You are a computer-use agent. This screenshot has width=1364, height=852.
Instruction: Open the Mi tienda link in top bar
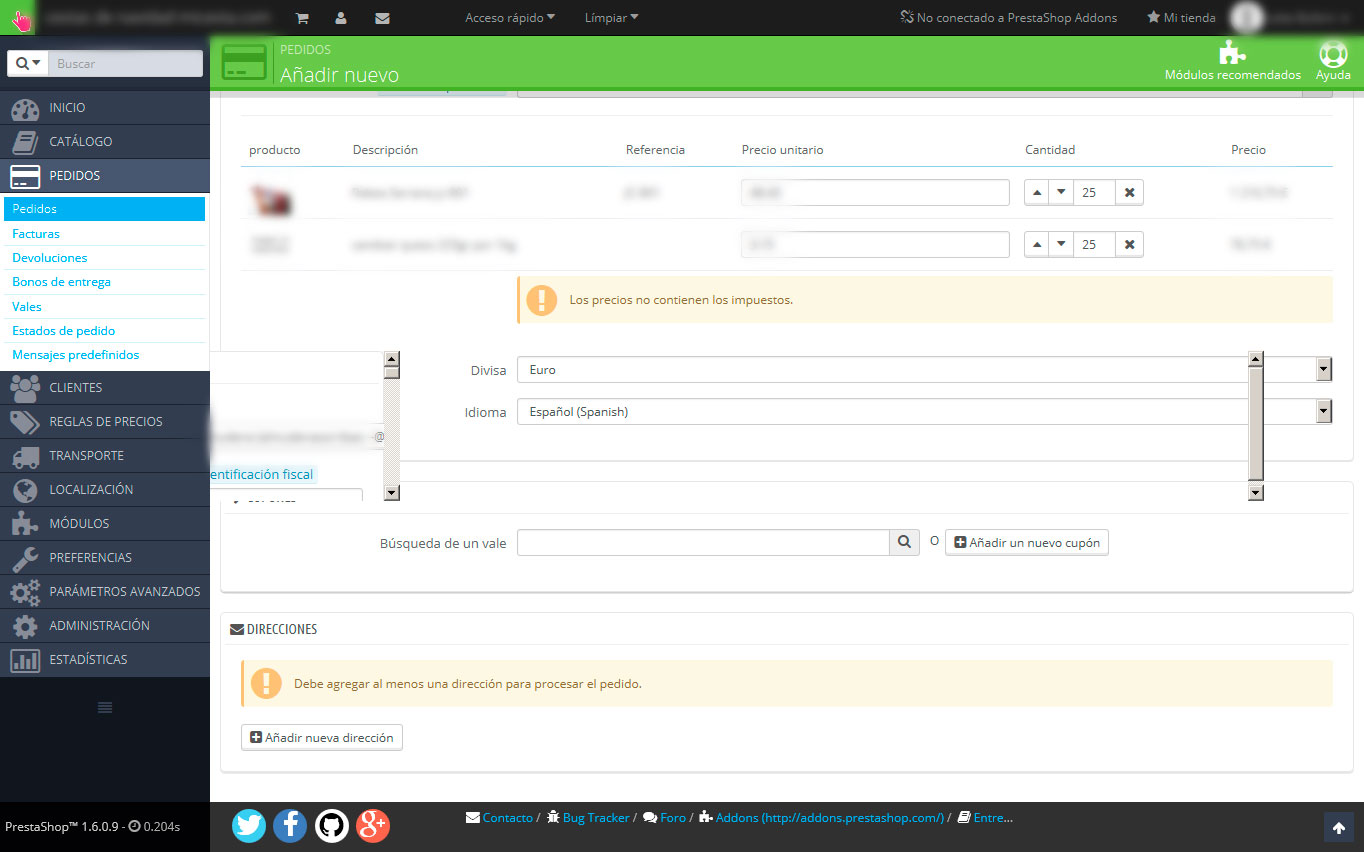click(1181, 18)
